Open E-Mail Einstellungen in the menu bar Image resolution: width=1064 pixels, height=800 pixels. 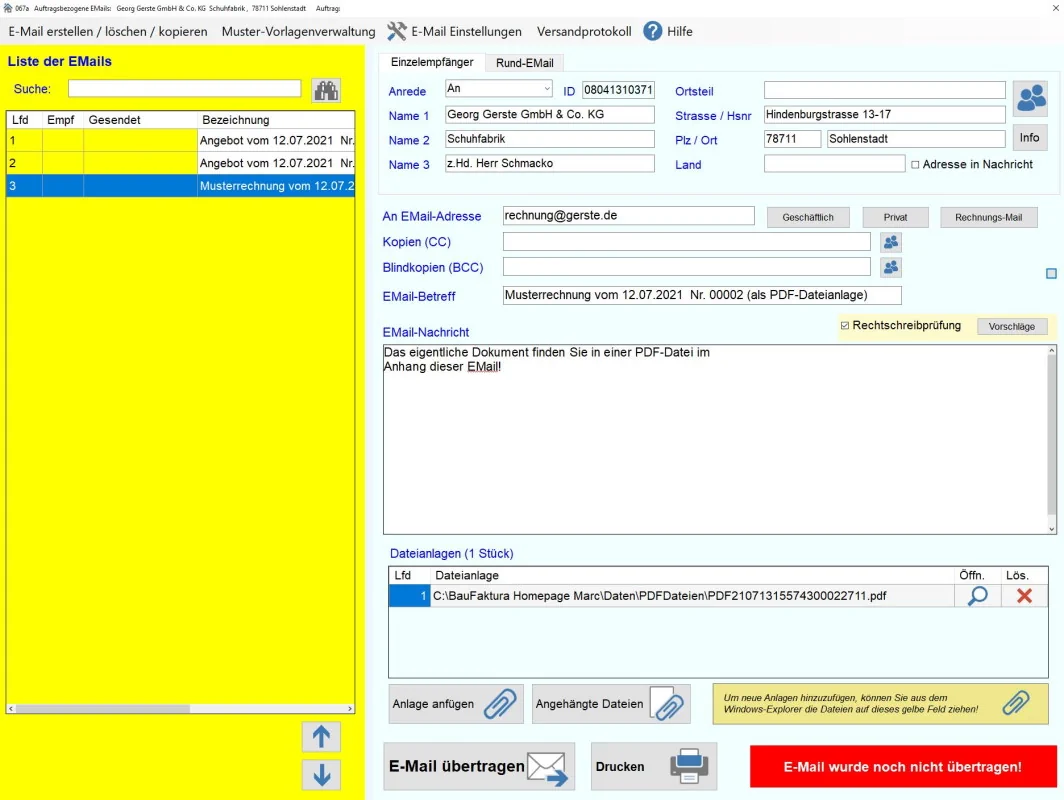(x=455, y=31)
